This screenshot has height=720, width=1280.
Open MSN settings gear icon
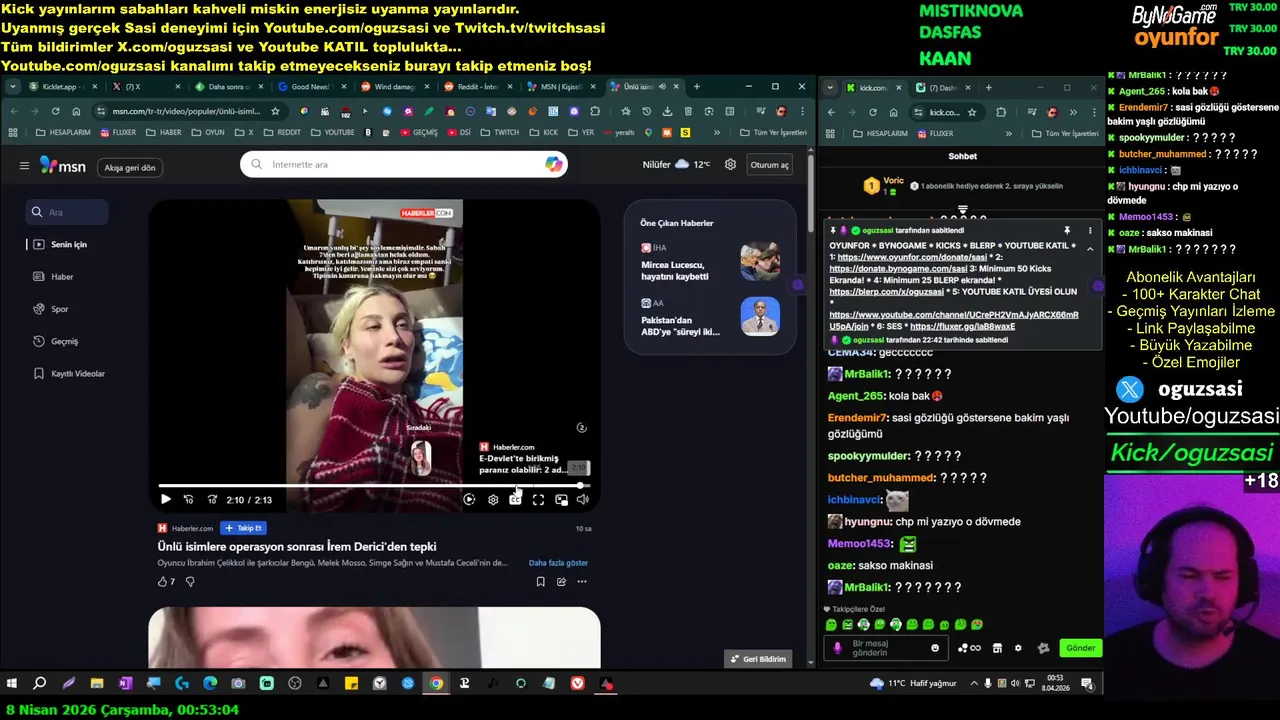(x=730, y=165)
